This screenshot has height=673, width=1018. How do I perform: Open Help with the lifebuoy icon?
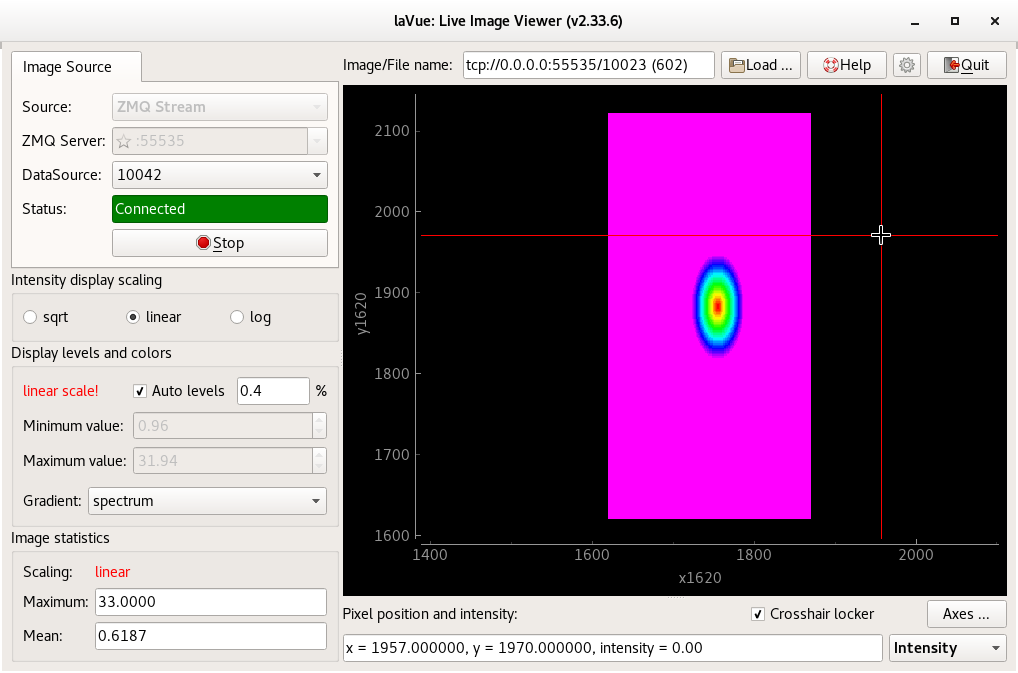click(x=847, y=65)
